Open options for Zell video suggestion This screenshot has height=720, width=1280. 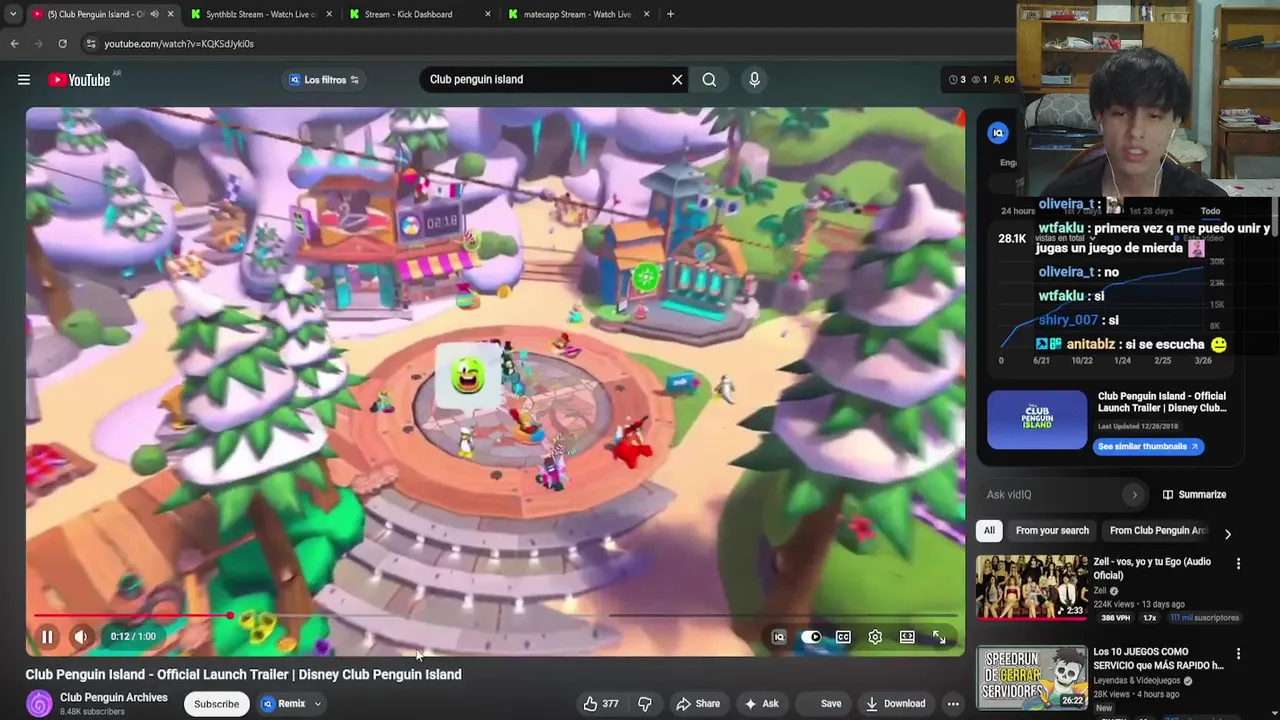point(1238,564)
